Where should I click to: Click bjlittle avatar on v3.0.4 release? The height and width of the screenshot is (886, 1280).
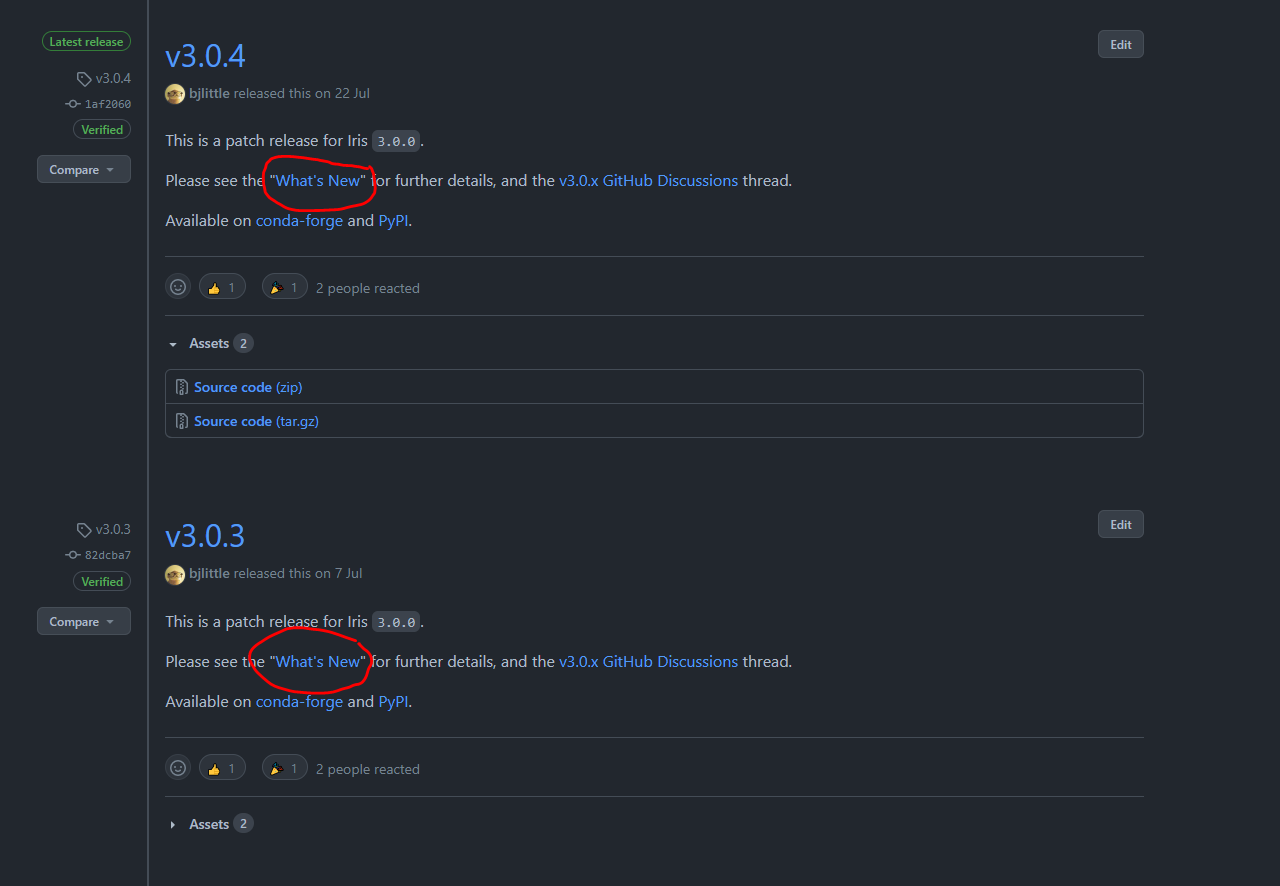(x=175, y=94)
